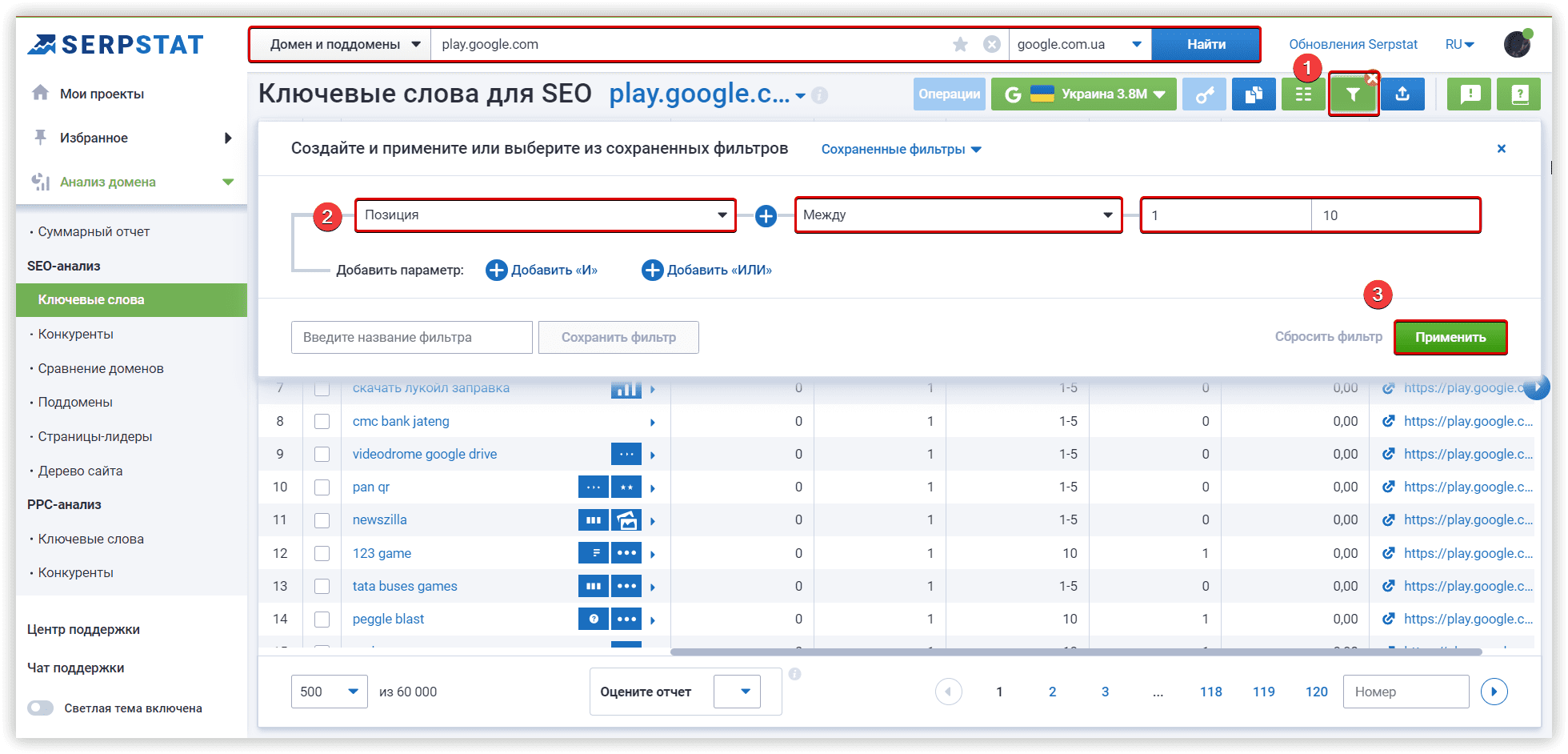Check the box for 123 game
The height and width of the screenshot is (754, 1568).
click(x=322, y=553)
